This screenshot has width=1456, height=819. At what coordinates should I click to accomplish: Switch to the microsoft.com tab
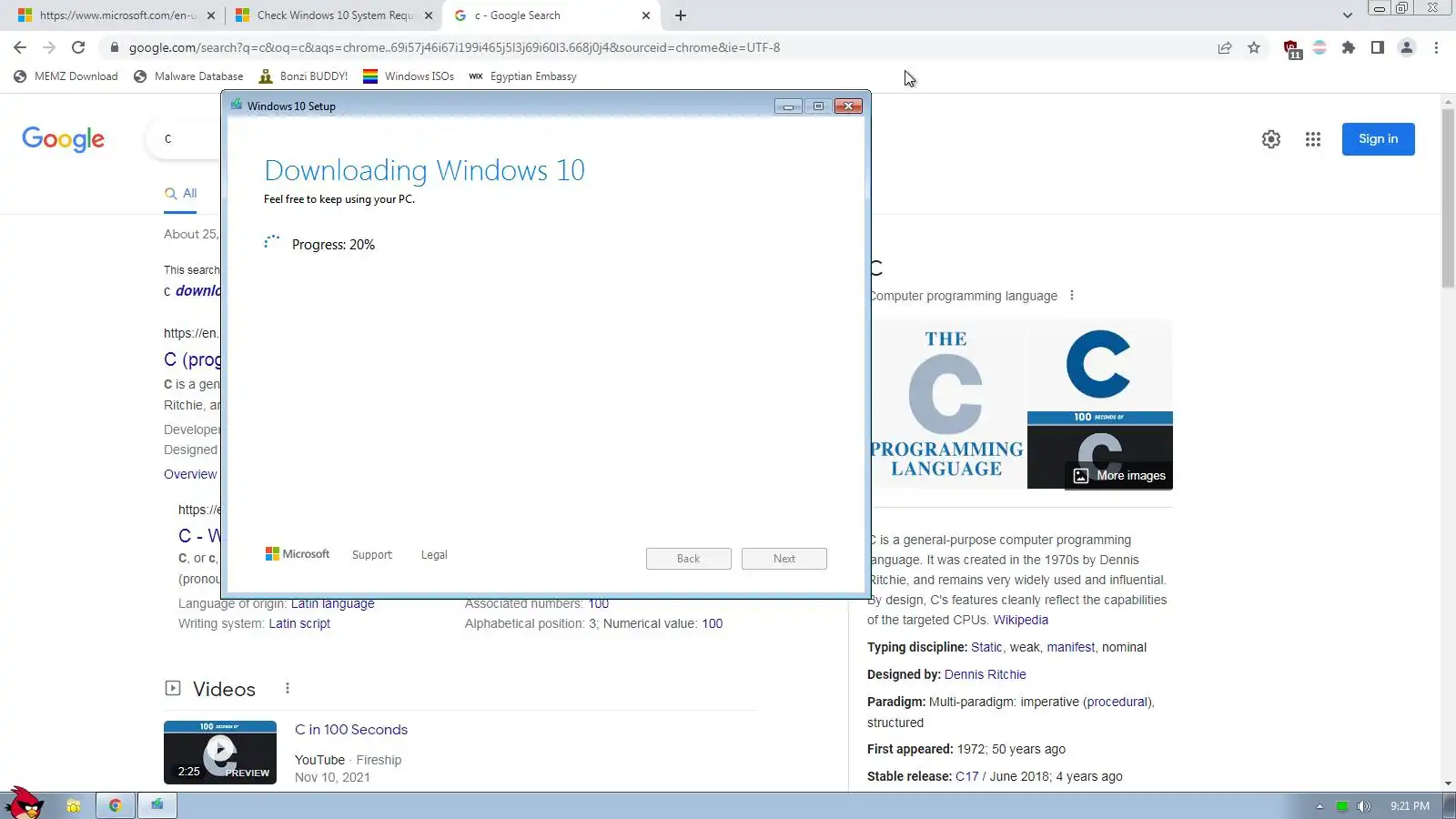point(115,15)
